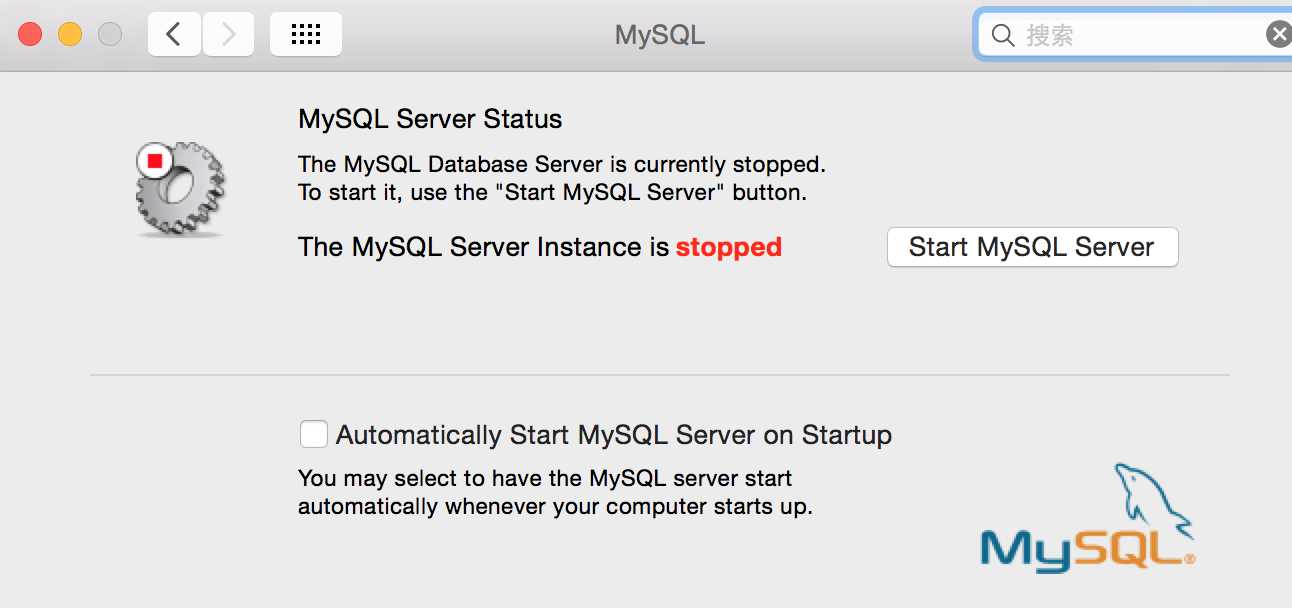Start the MySQL Server with the button

click(1032, 247)
